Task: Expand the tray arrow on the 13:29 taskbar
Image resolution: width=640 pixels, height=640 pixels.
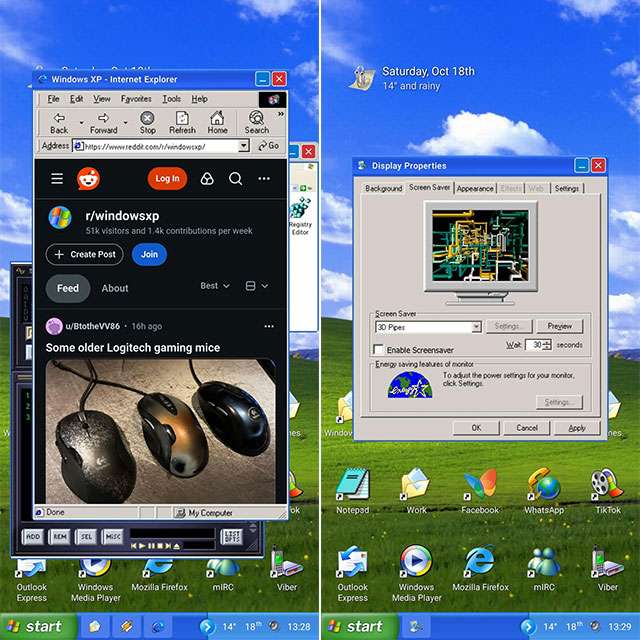Action: tap(528, 626)
